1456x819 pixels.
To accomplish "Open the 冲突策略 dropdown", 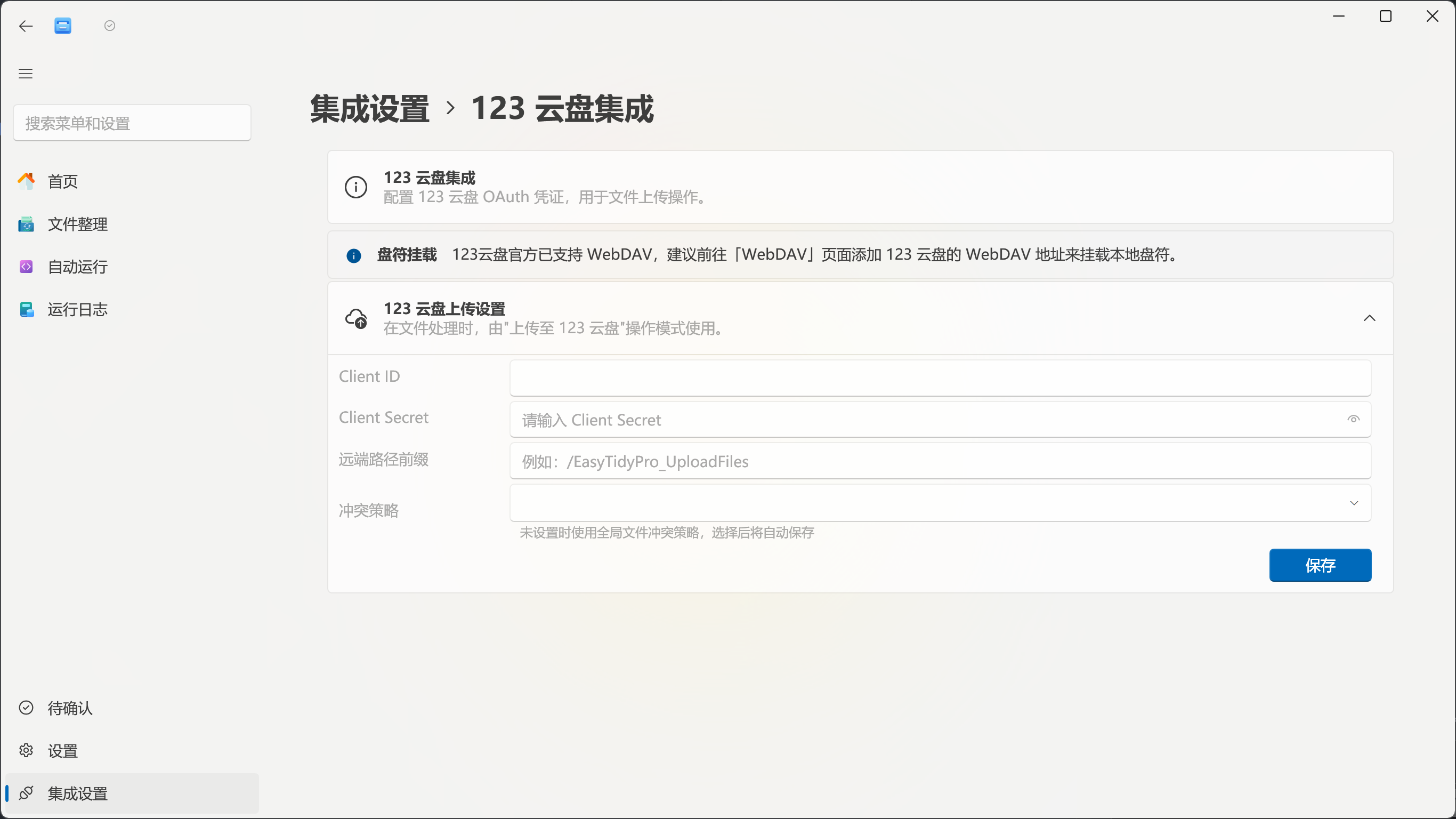I will click(940, 503).
